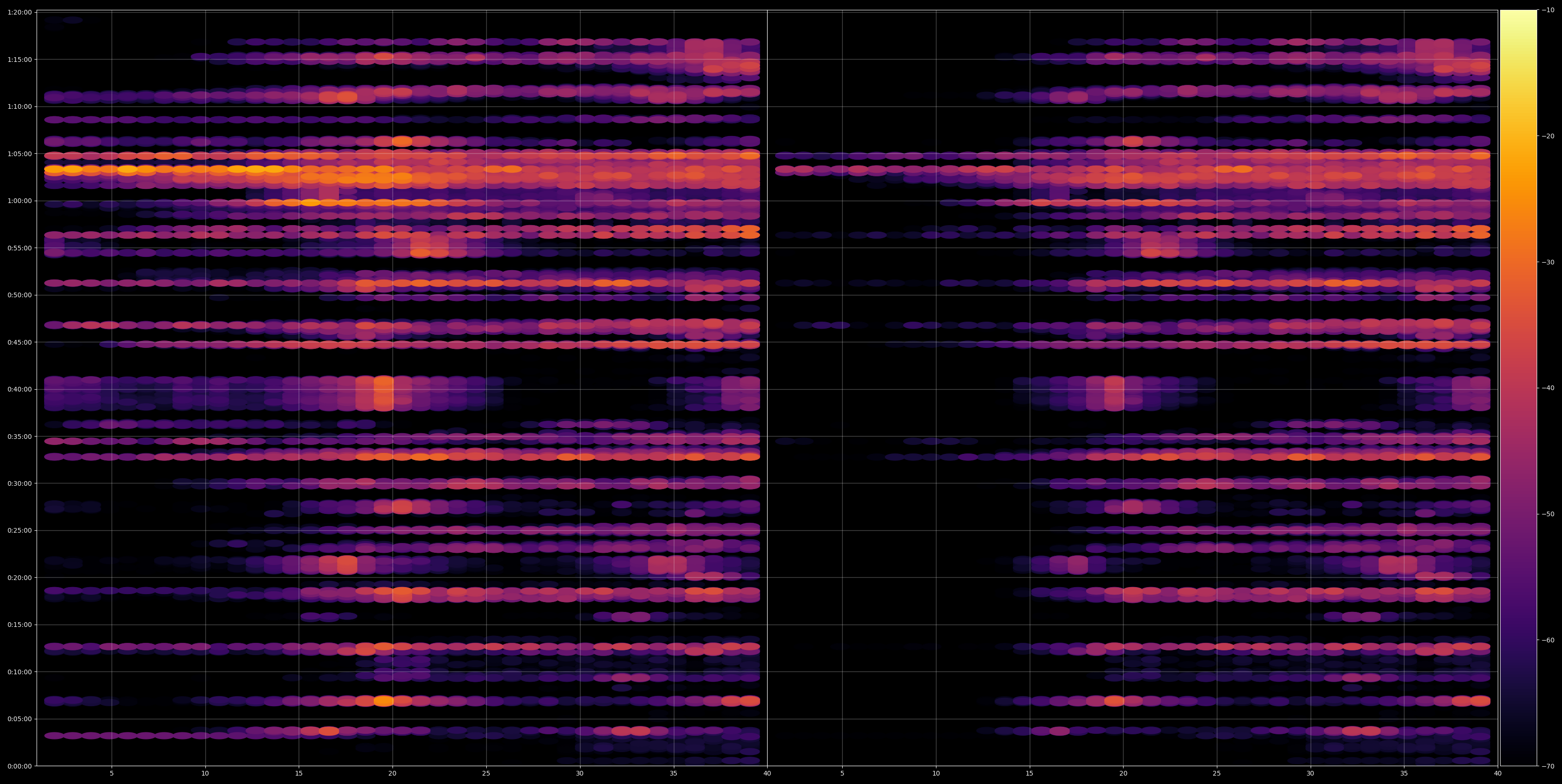1562x784 pixels.
Task: Click the 0:55:00 y-axis tick label
Action: (19, 248)
